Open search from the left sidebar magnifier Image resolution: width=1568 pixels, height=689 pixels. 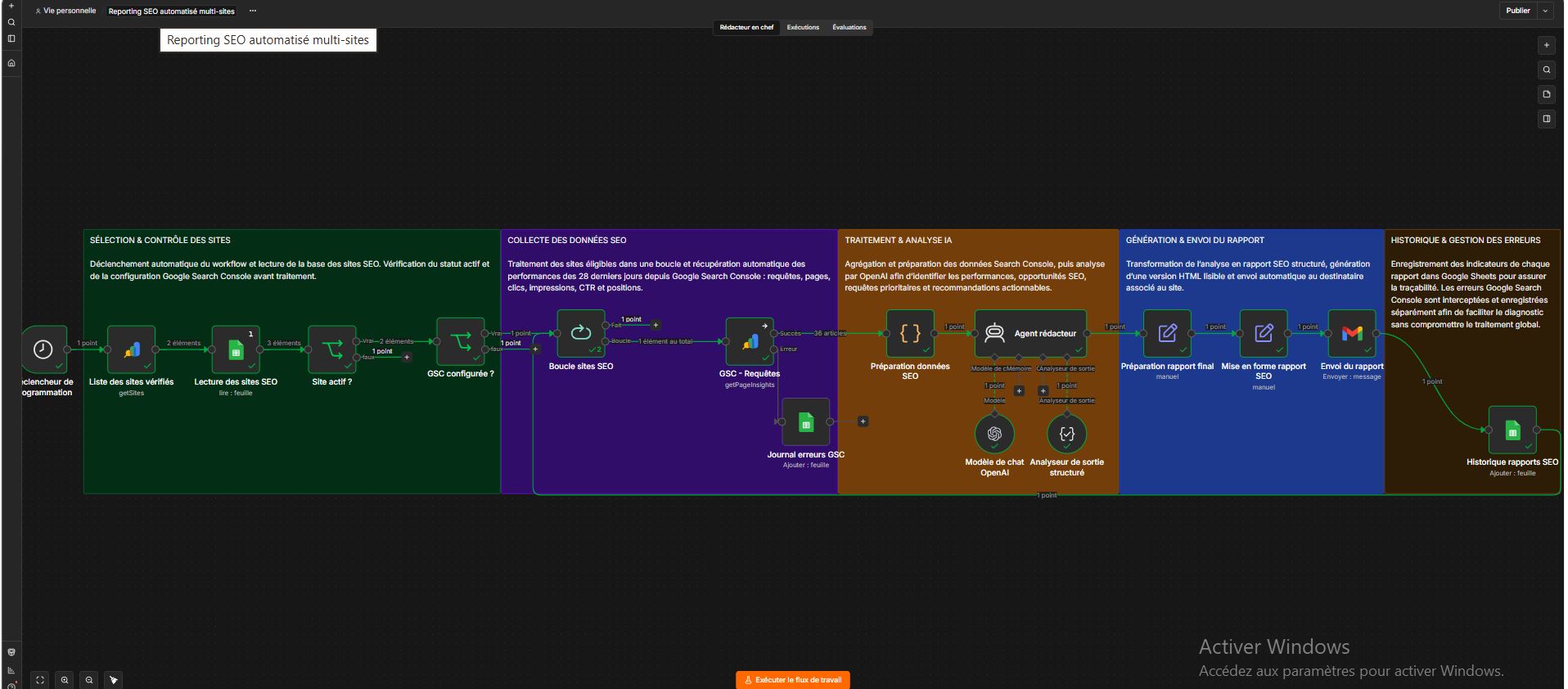coord(11,22)
